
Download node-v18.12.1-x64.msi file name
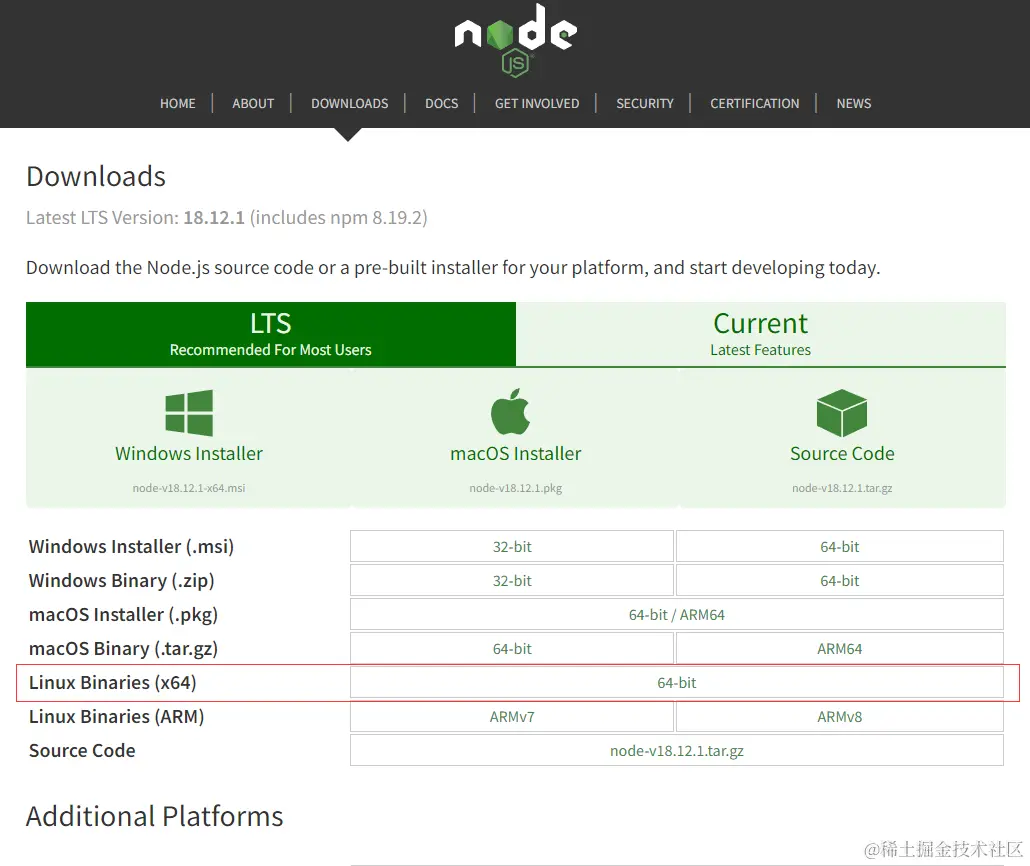point(189,488)
